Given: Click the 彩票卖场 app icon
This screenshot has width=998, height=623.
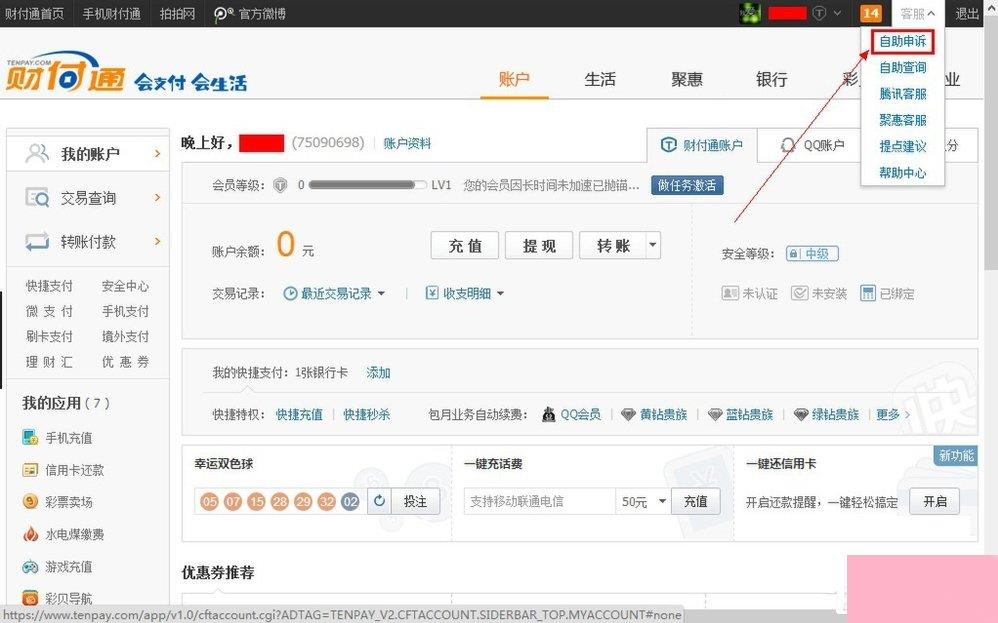Looking at the screenshot, I should pyautogui.click(x=30, y=501).
